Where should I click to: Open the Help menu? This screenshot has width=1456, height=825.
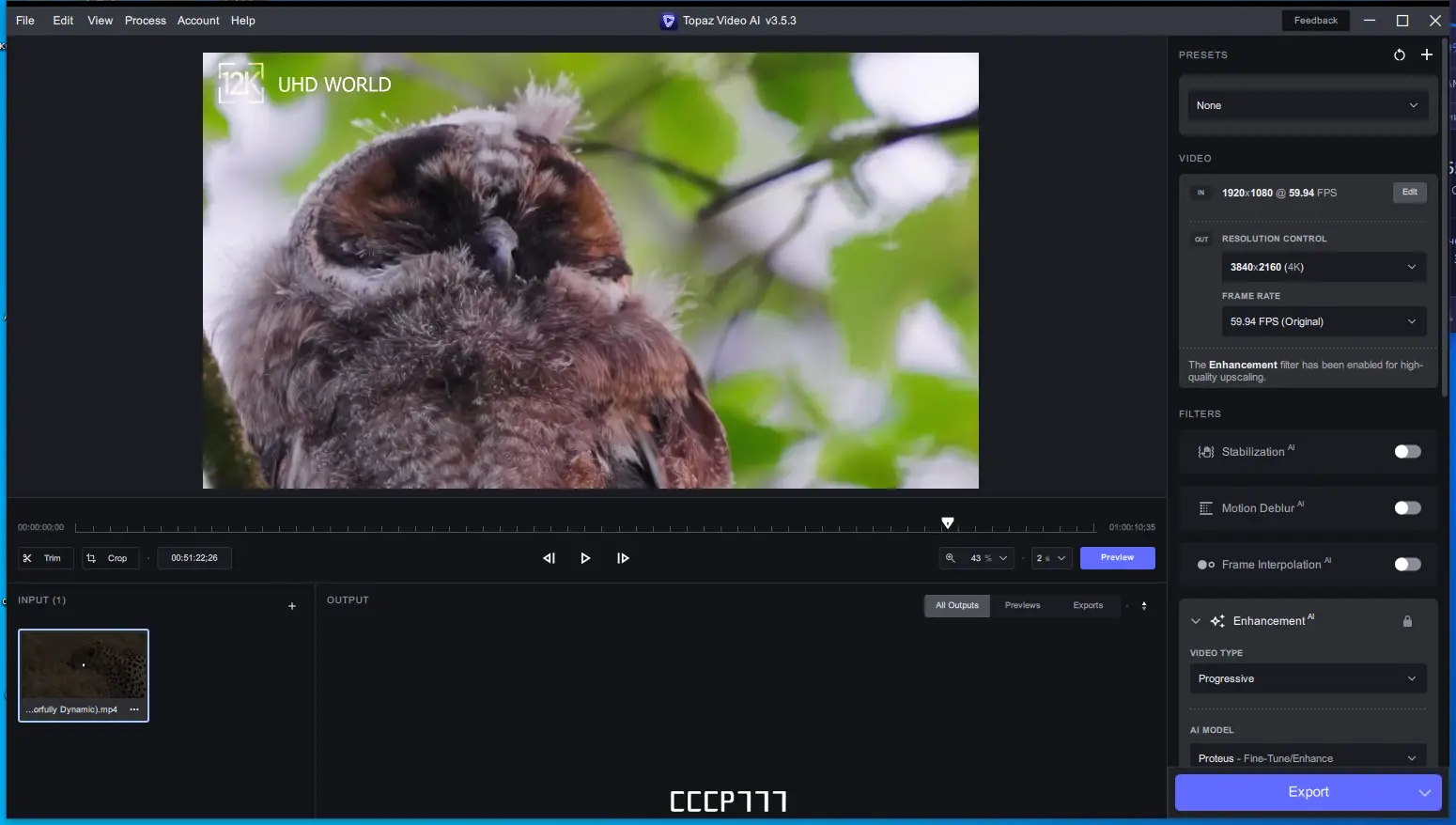pyautogui.click(x=243, y=21)
